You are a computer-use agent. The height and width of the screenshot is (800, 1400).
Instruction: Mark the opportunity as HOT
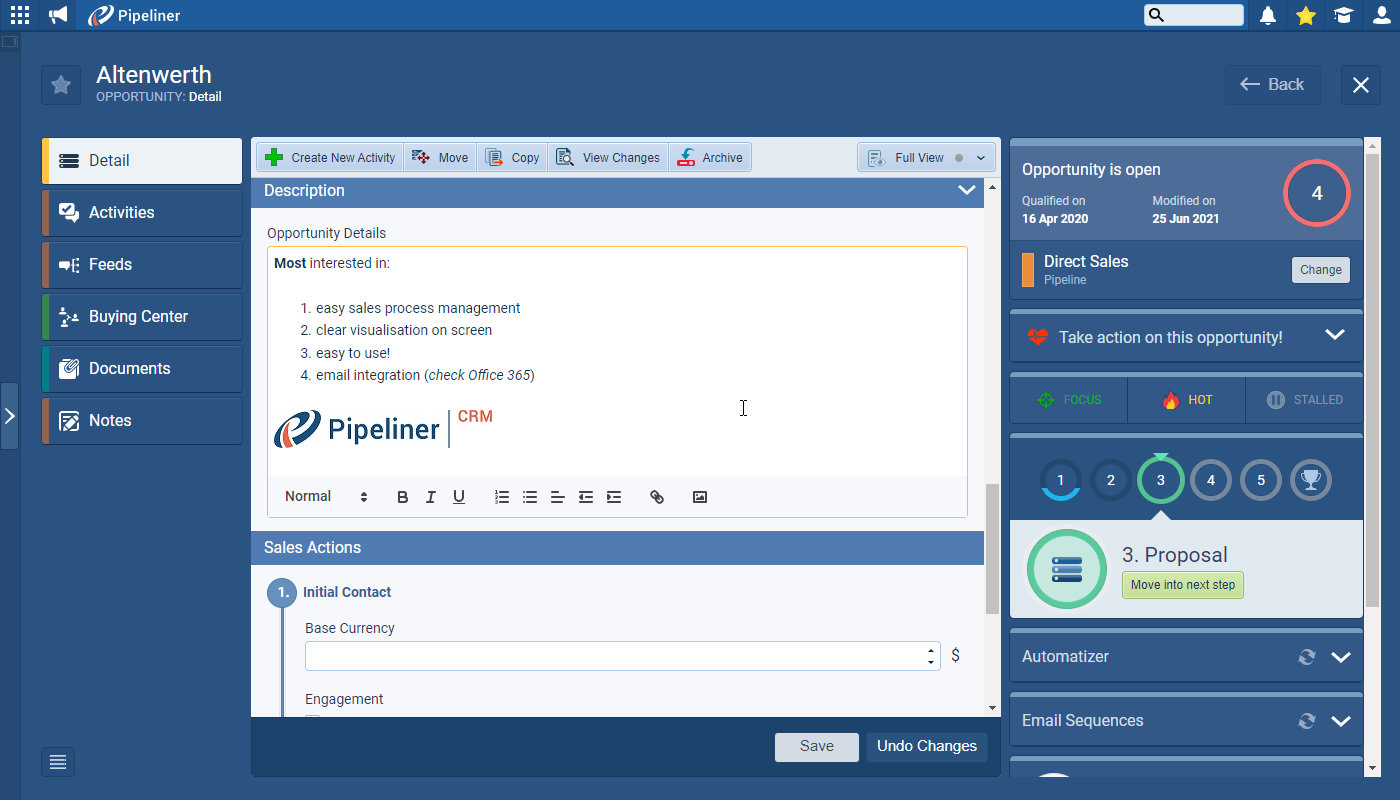(1186, 399)
